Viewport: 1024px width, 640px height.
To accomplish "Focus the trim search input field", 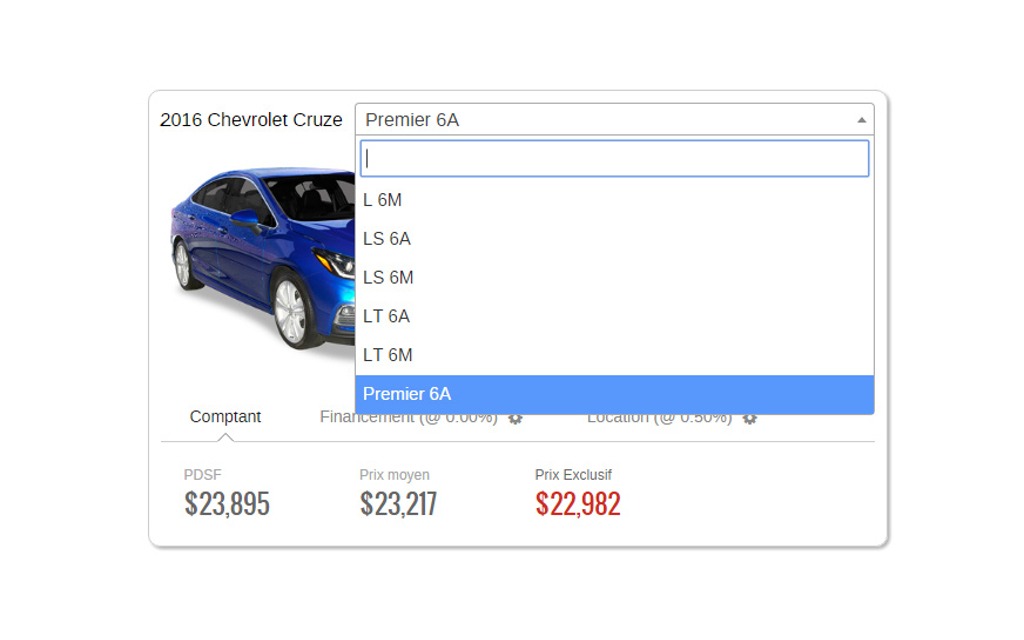I will 614,159.
